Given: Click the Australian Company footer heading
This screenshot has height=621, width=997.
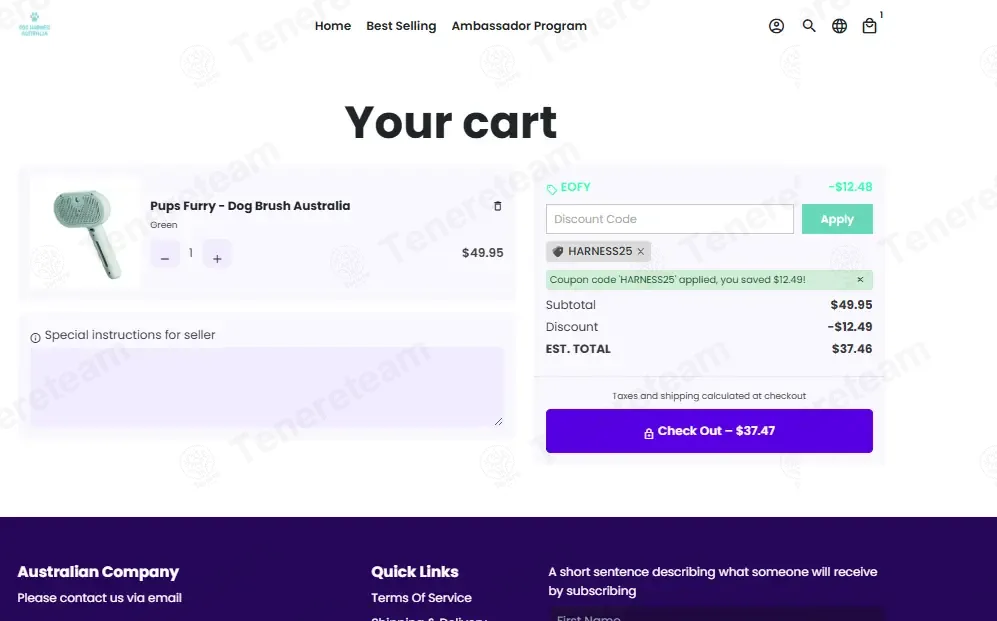Looking at the screenshot, I should (98, 571).
